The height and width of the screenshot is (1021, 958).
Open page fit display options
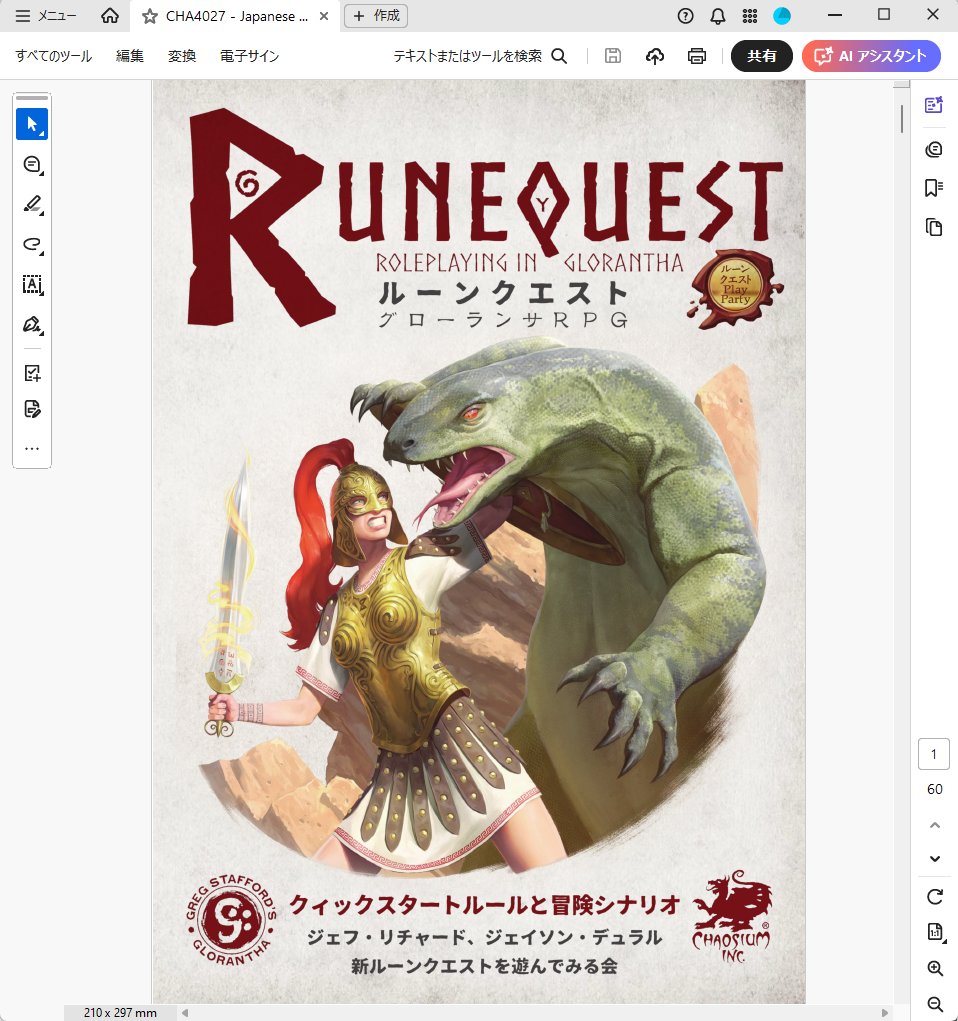pyautogui.click(x=935, y=932)
